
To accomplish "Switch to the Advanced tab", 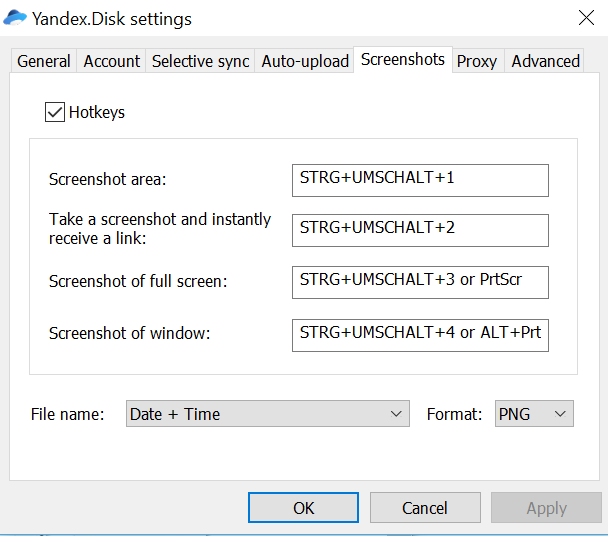I will (545, 61).
